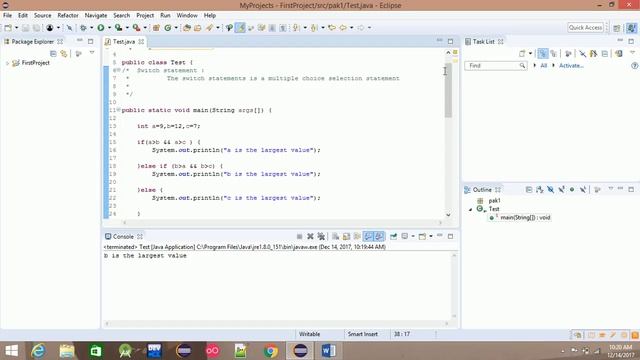
Task: Toggle Show Console When Standard Out Changes
Action: 368,236
